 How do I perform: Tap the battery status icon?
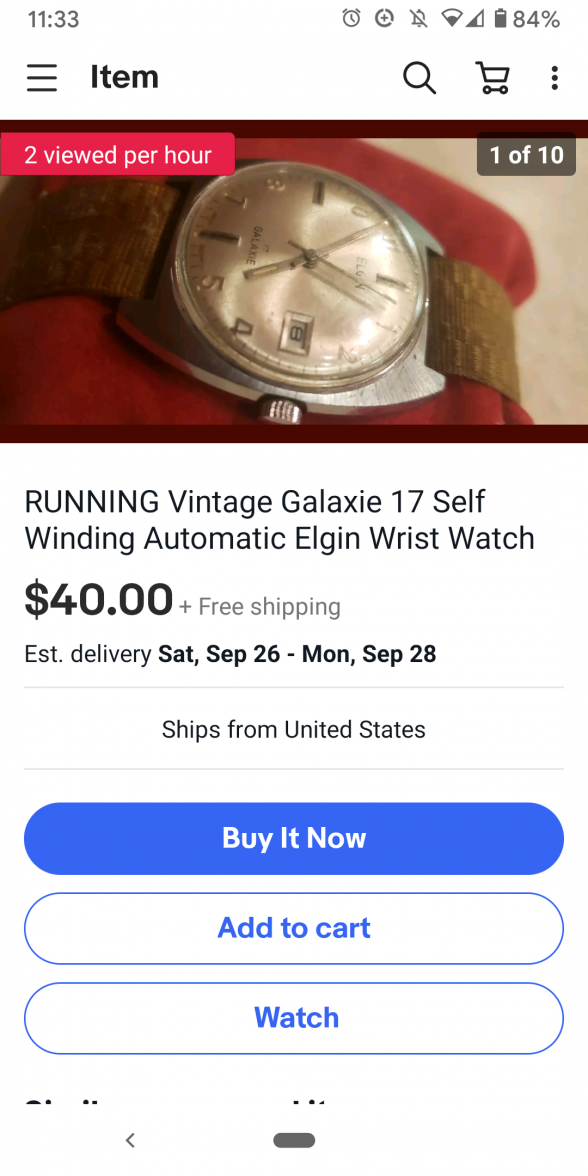500,20
